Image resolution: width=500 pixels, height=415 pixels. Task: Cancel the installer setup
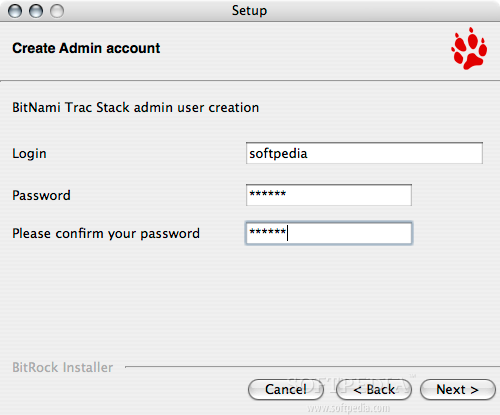coord(286,389)
